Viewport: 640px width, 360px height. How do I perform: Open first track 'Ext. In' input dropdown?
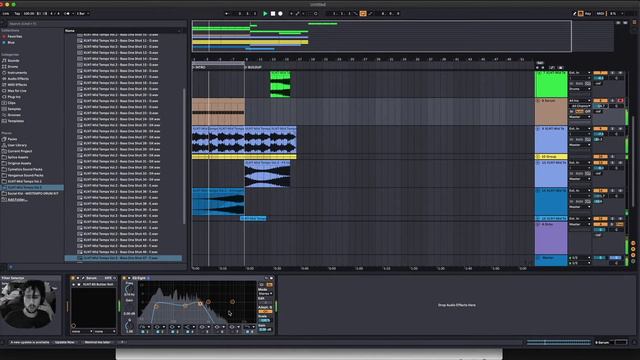point(580,73)
